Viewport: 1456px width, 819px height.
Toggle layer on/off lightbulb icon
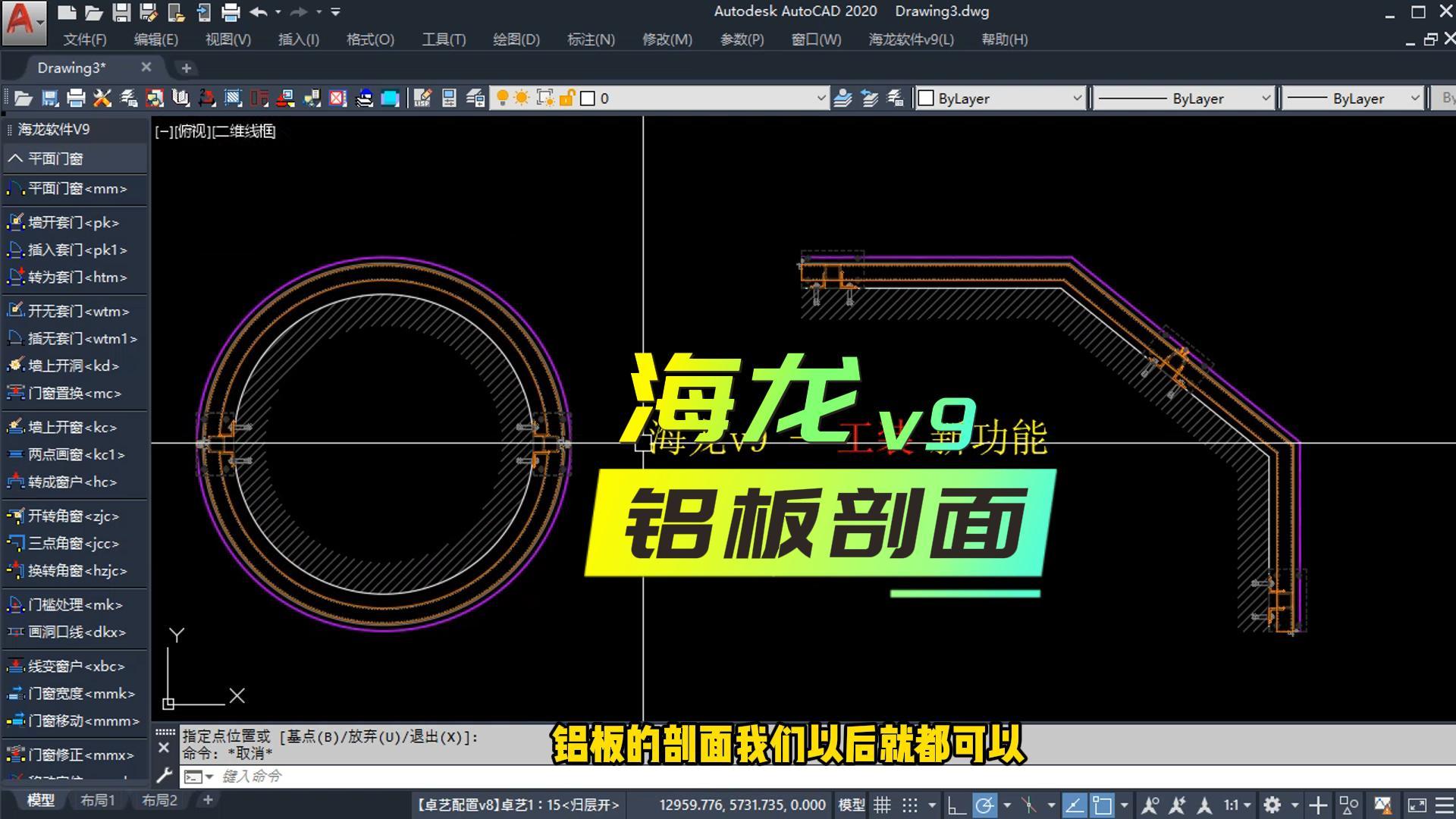502,98
